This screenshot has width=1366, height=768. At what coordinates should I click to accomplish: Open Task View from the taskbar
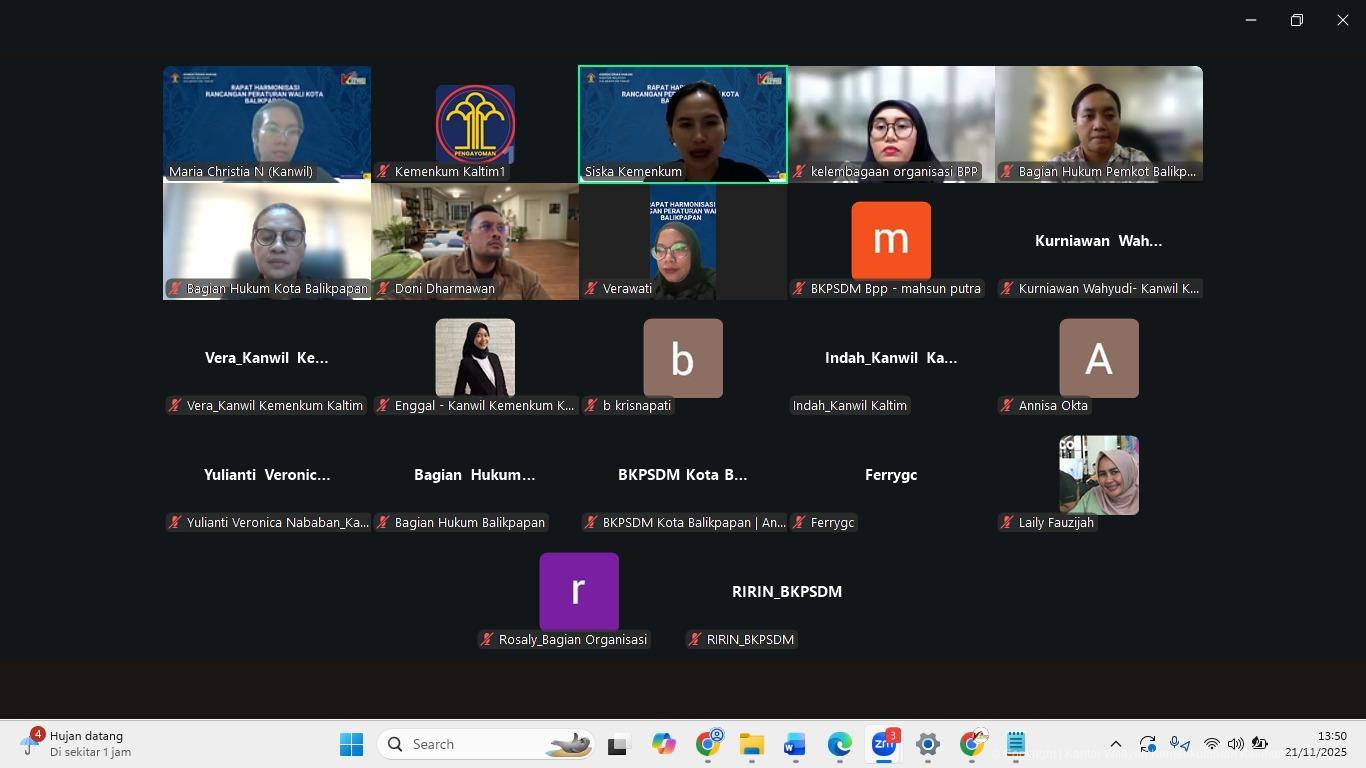click(618, 744)
